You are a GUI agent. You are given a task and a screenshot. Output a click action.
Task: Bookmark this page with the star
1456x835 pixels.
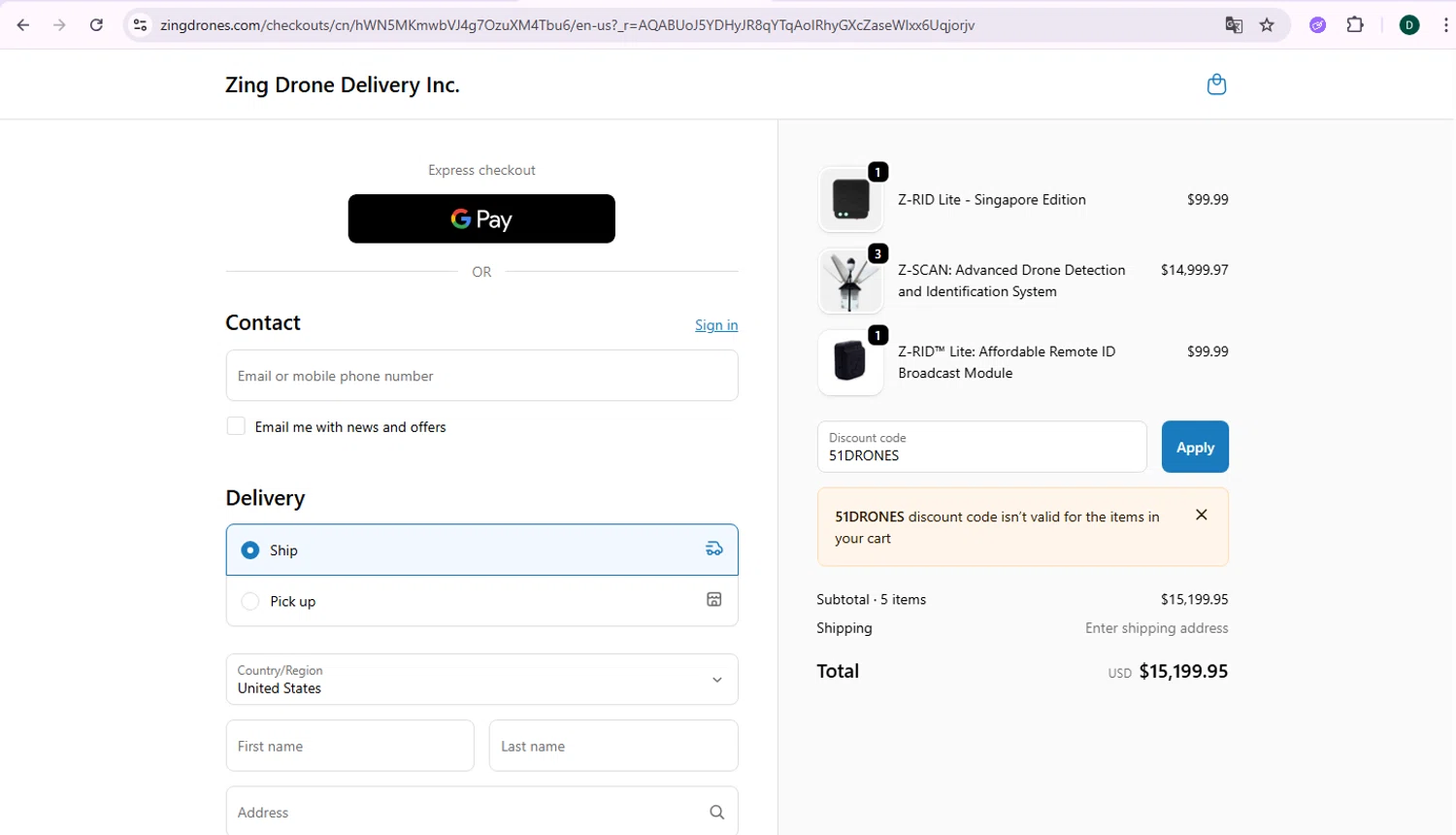coord(1267,25)
